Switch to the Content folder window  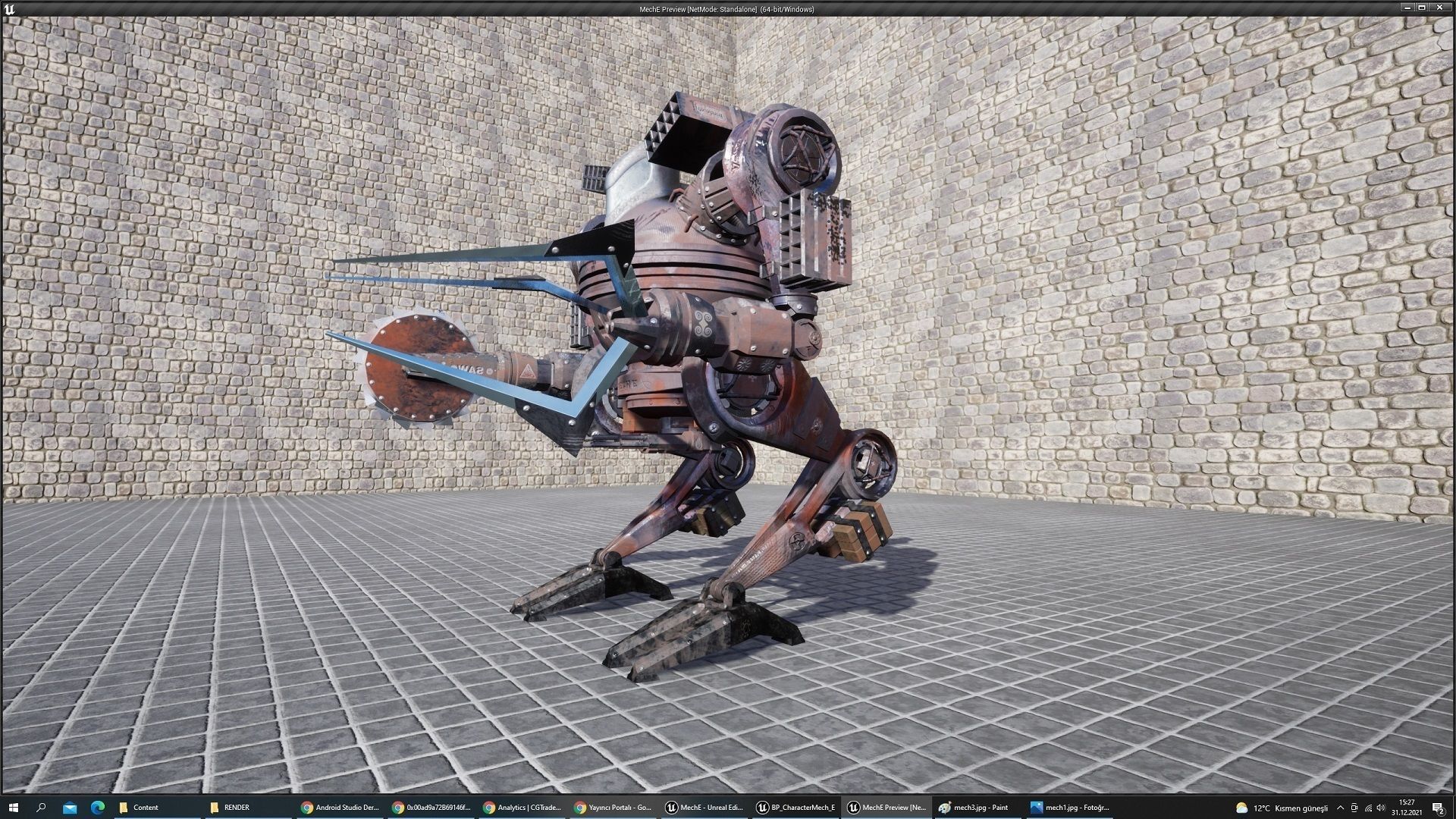146,808
